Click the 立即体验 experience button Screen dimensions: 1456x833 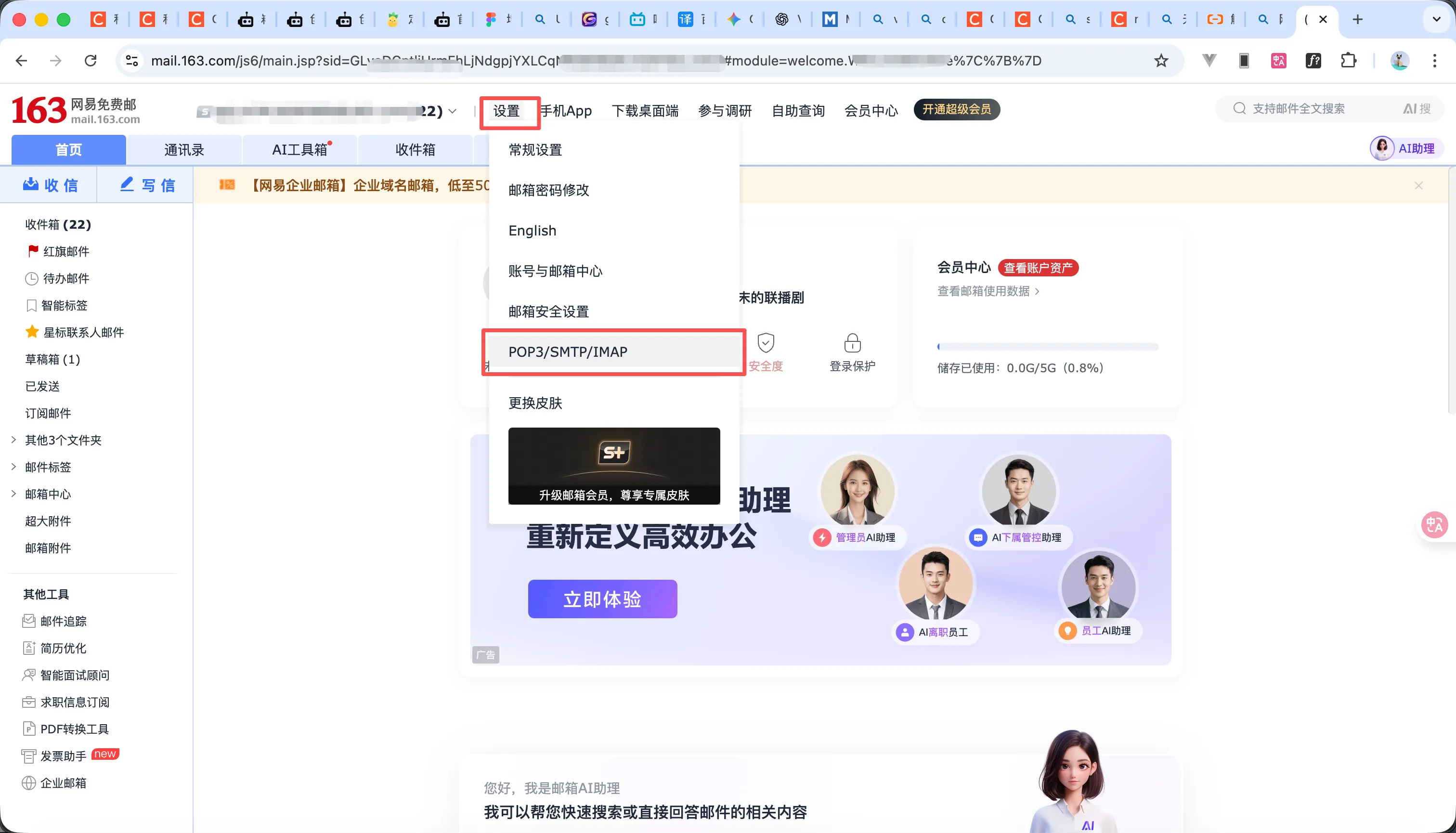pyautogui.click(x=602, y=599)
